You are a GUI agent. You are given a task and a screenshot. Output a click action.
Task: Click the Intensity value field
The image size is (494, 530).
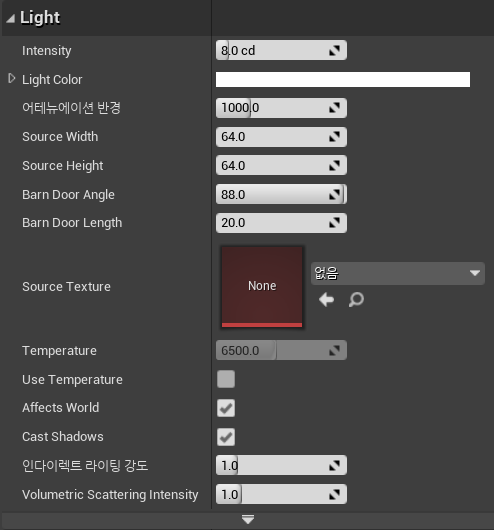(x=281, y=50)
